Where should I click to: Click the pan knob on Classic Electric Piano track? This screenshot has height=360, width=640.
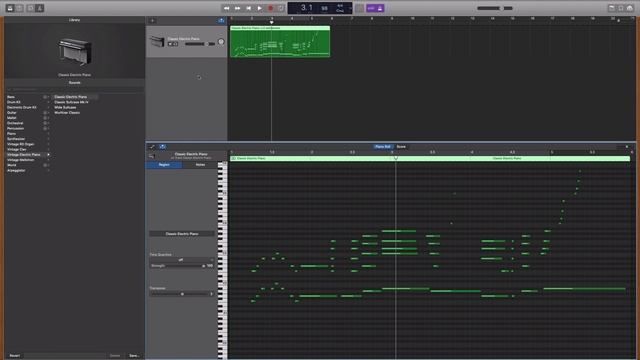pos(221,42)
